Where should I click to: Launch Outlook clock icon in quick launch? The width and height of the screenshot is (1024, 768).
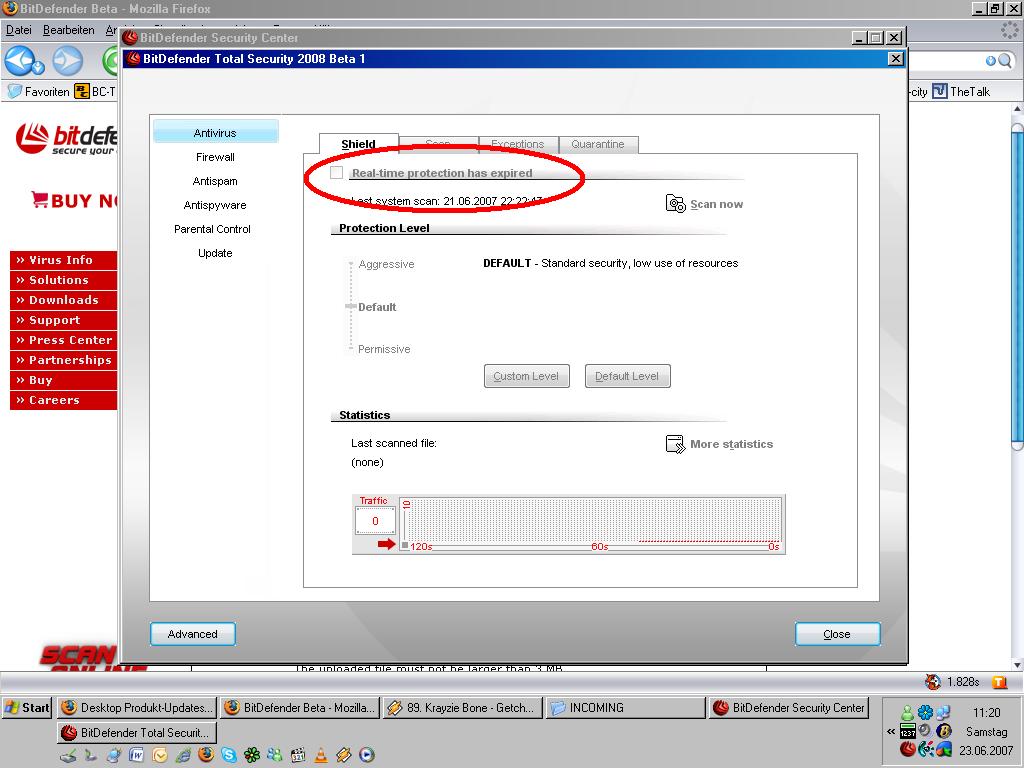159,756
